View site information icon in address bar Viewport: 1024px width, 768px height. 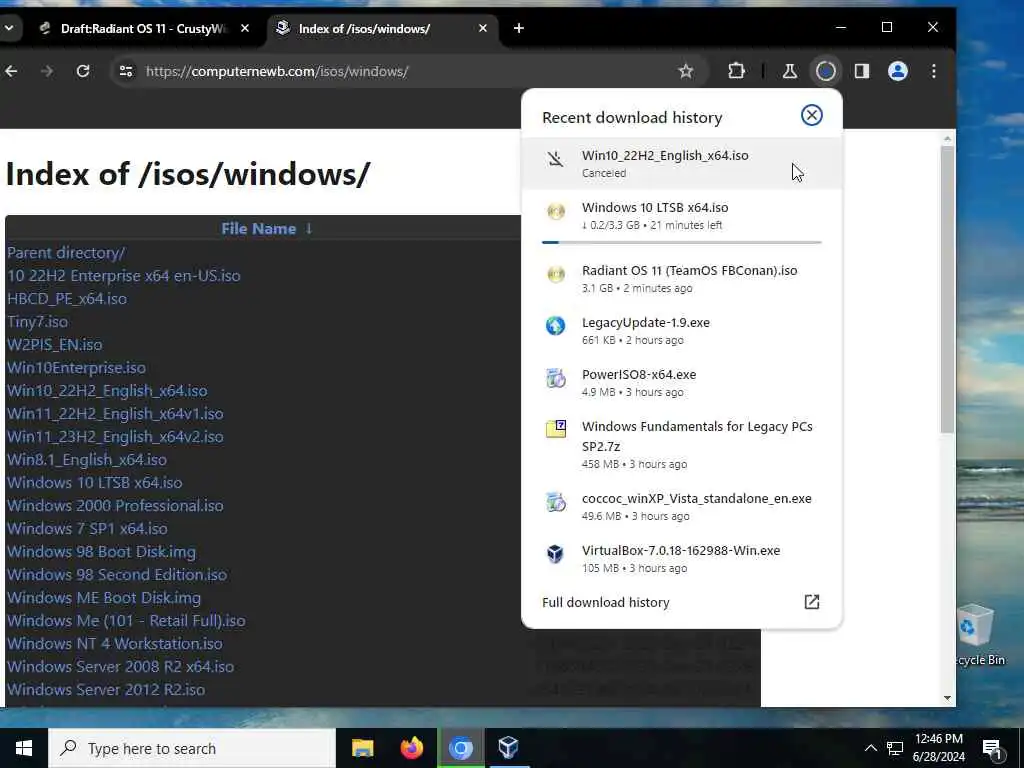(x=126, y=71)
